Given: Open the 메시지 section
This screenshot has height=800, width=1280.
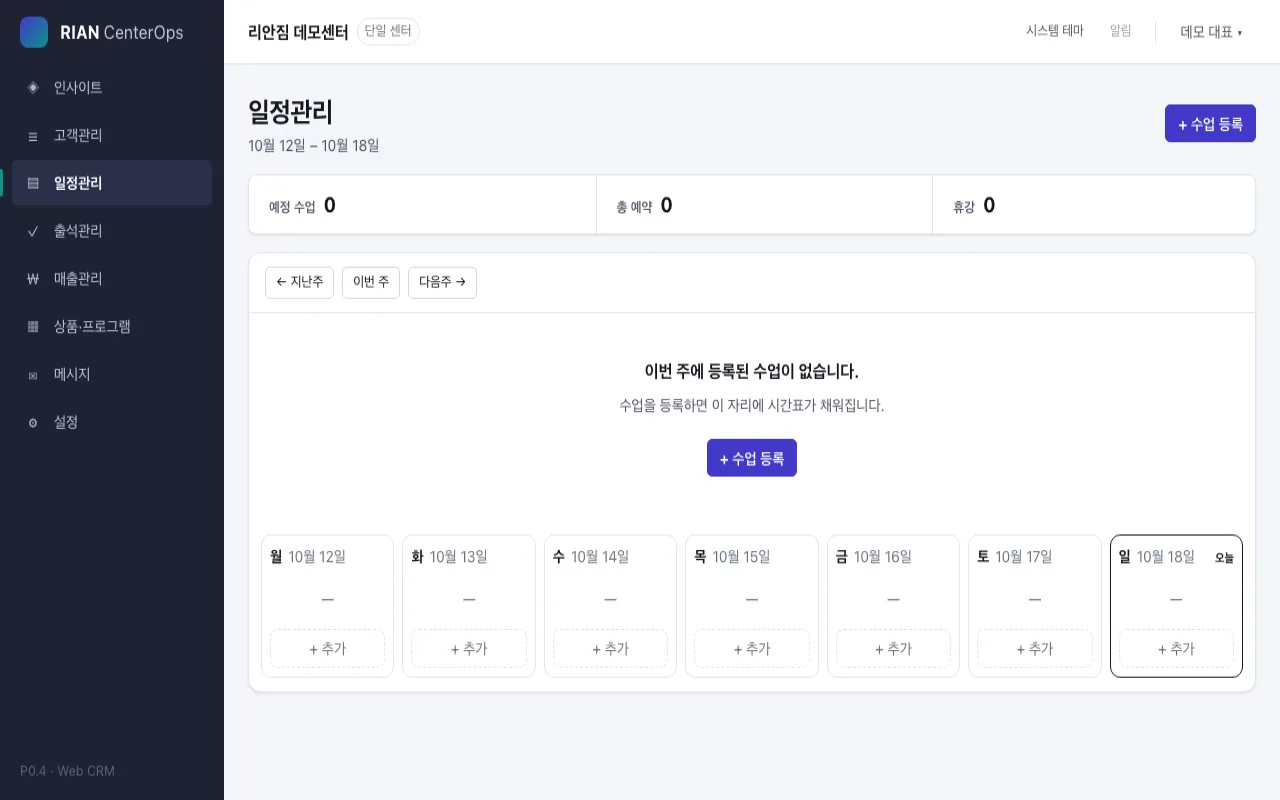Looking at the screenshot, I should tap(112, 375).
